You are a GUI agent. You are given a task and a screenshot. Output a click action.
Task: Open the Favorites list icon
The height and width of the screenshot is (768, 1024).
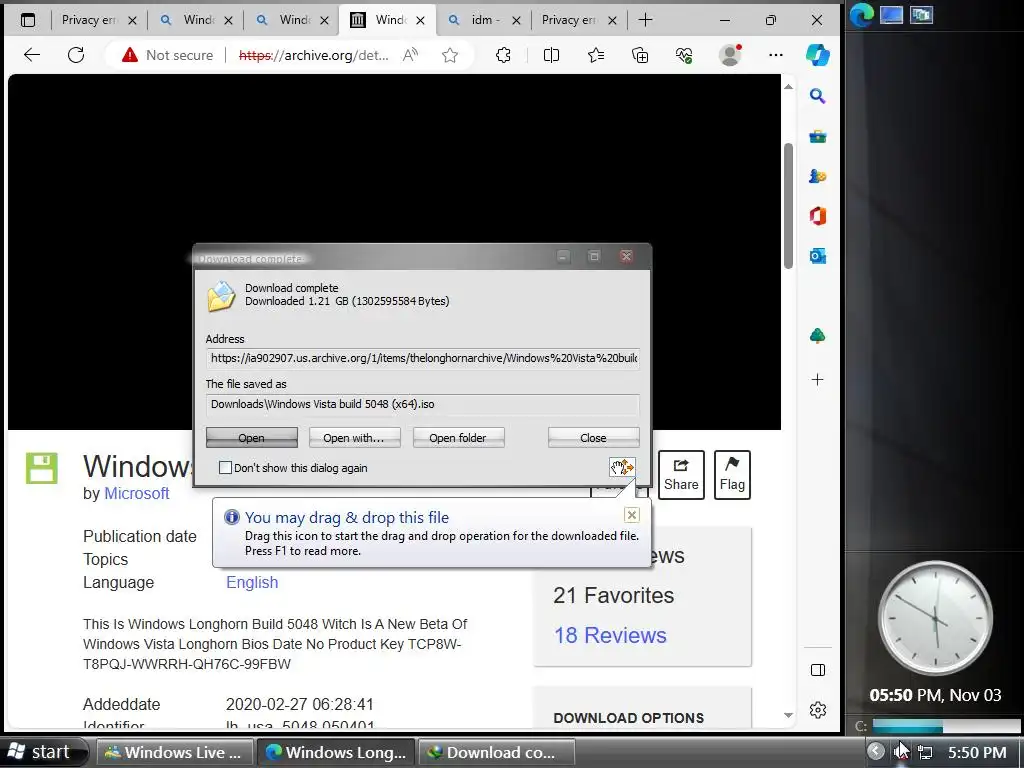596,56
